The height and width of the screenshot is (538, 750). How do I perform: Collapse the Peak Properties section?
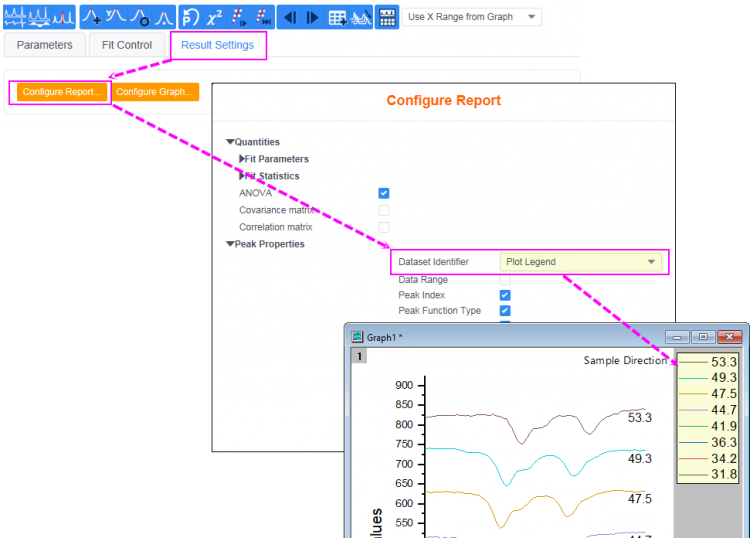click(x=231, y=244)
